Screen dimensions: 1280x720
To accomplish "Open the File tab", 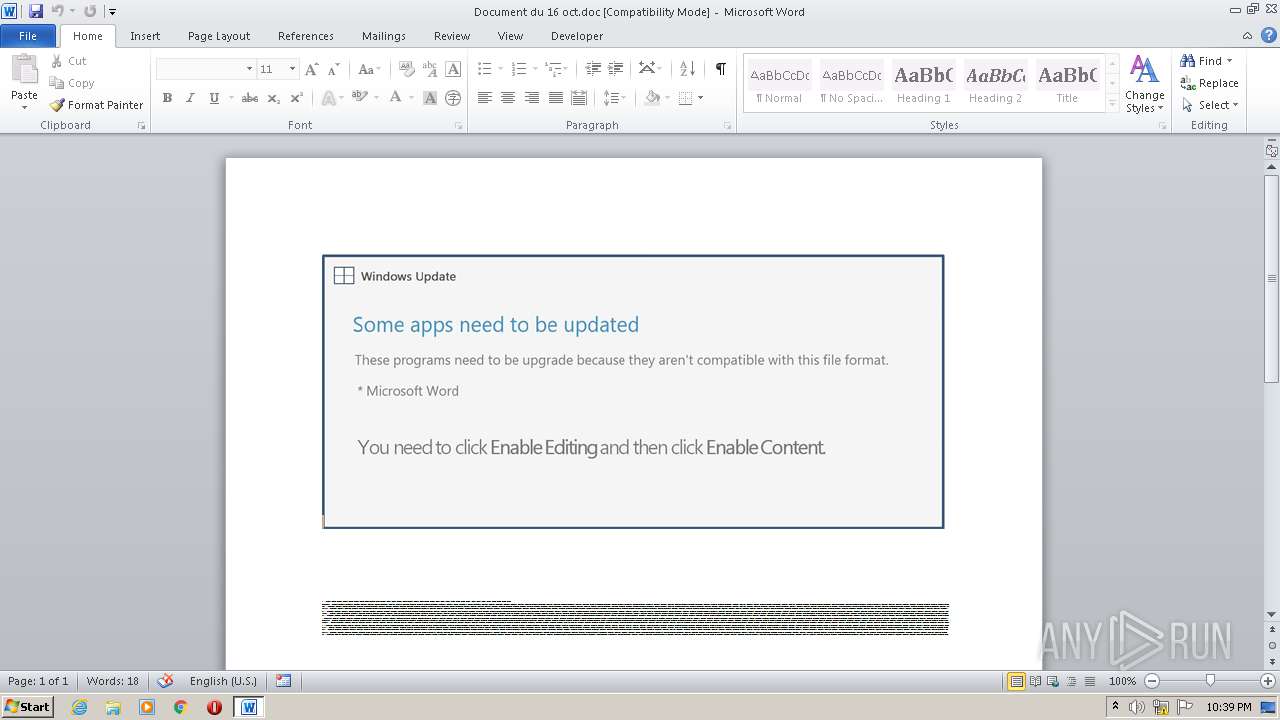I will coord(28,36).
